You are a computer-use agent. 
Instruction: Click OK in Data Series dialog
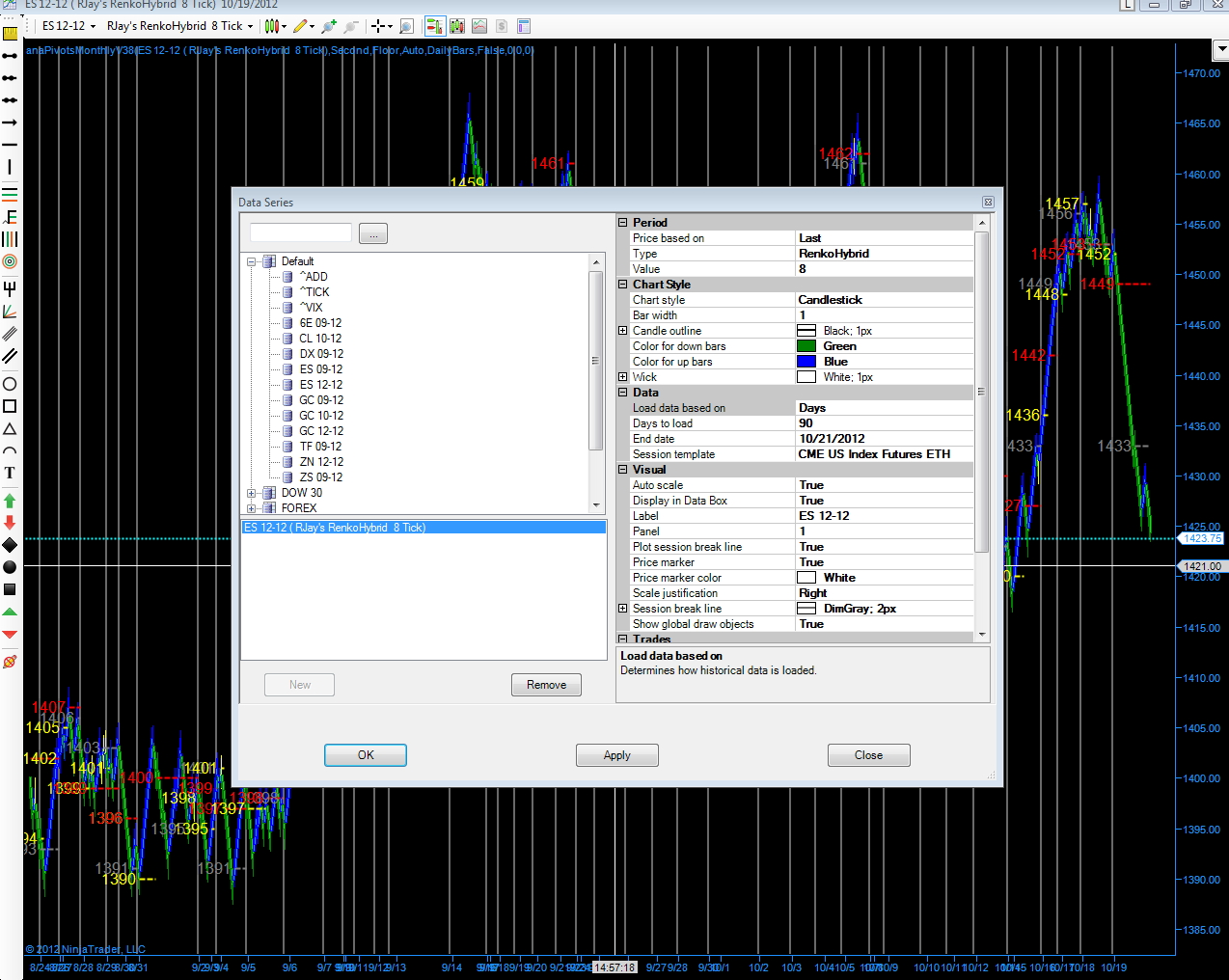pos(366,755)
